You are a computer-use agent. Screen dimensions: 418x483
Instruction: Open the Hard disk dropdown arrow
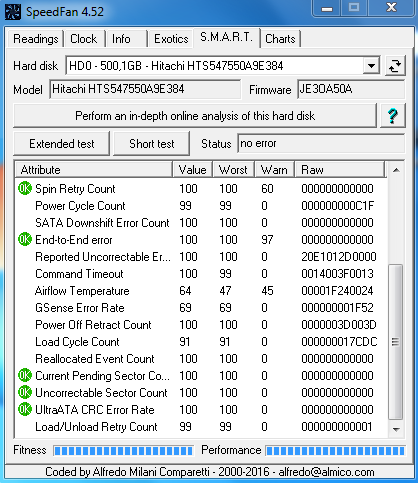(371, 66)
